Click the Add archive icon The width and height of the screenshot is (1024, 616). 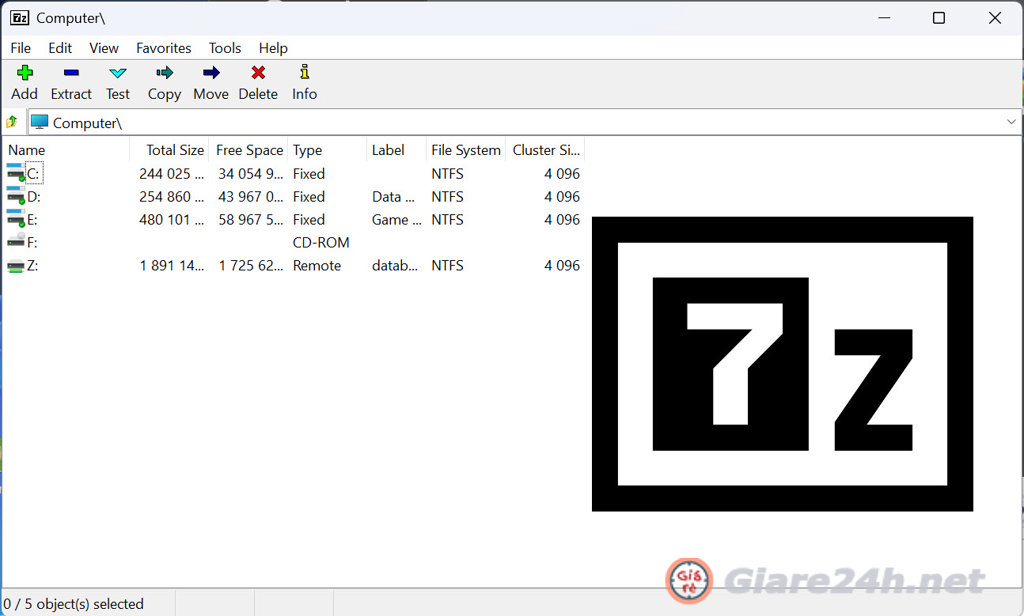23,80
